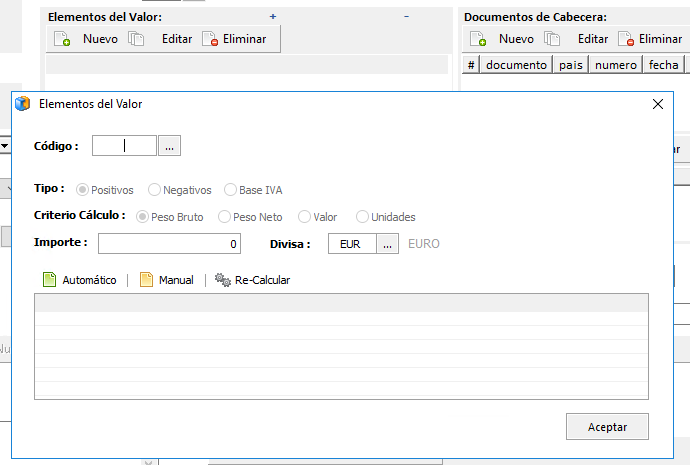This screenshot has width=690, height=465.
Task: Click Eliminar icon in Documentos de Cabecera
Action: (x=626, y=39)
